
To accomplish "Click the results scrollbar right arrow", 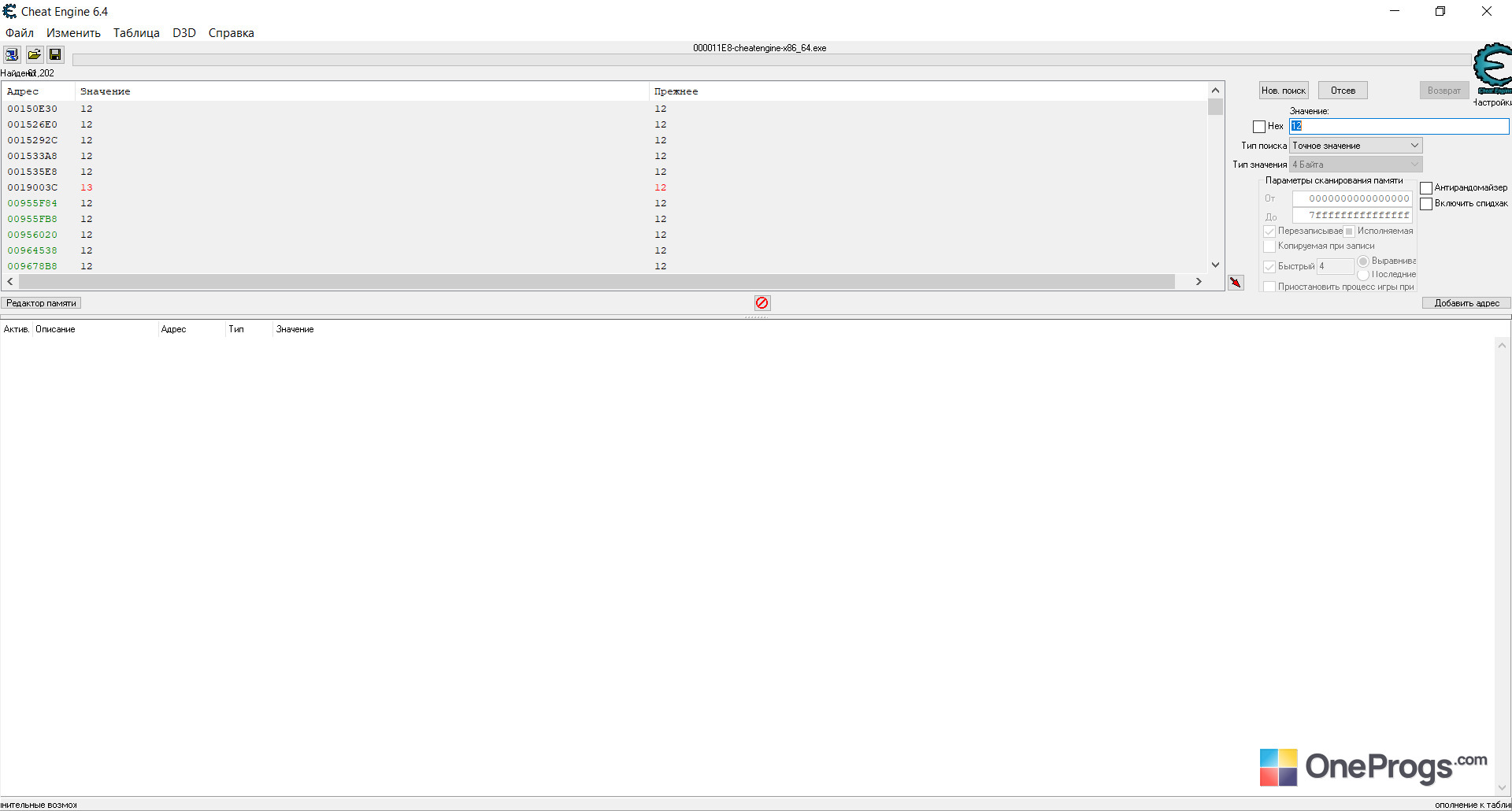I will click(x=1199, y=282).
